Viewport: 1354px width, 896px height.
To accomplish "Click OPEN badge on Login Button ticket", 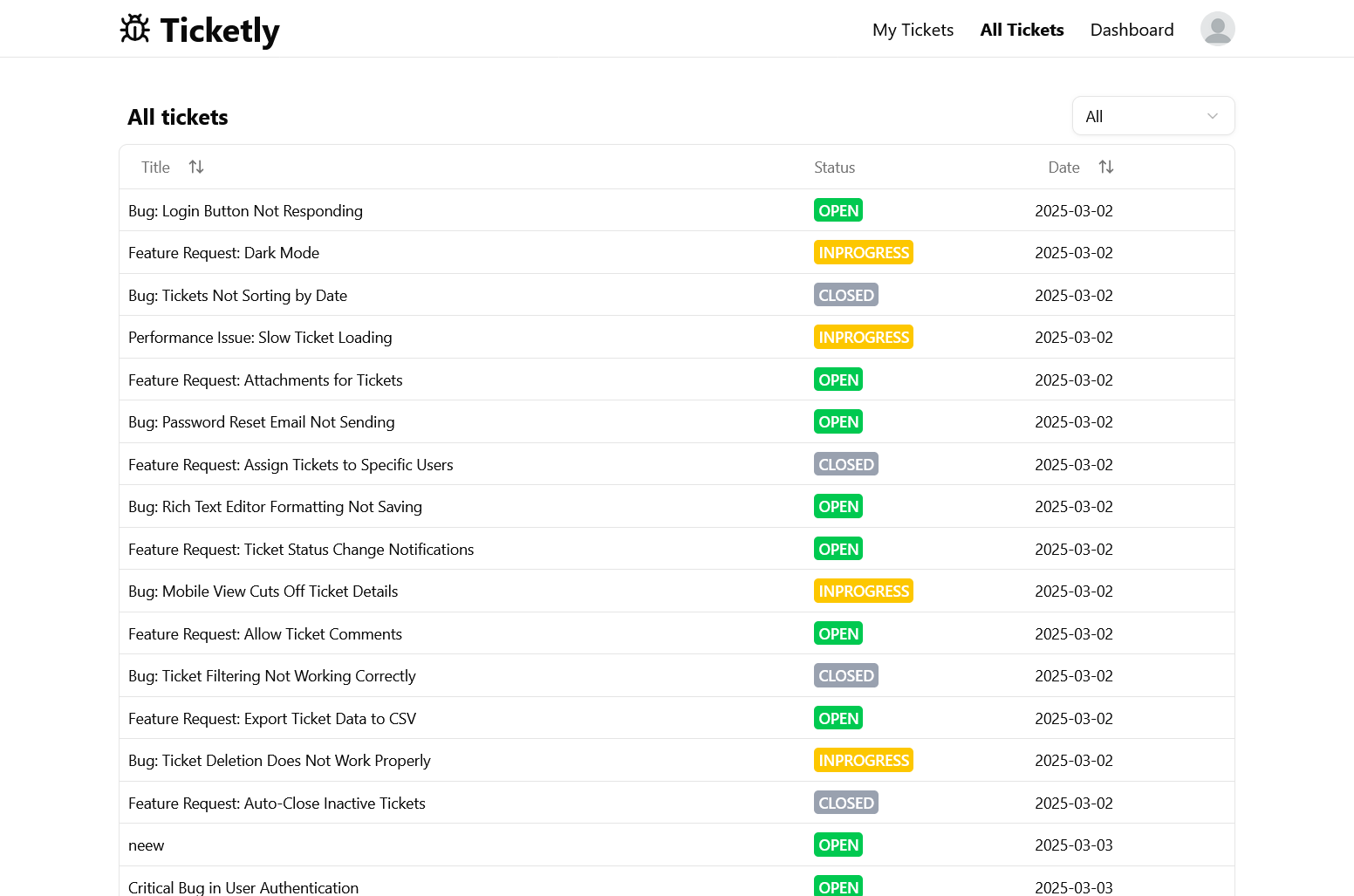I will coord(838,210).
